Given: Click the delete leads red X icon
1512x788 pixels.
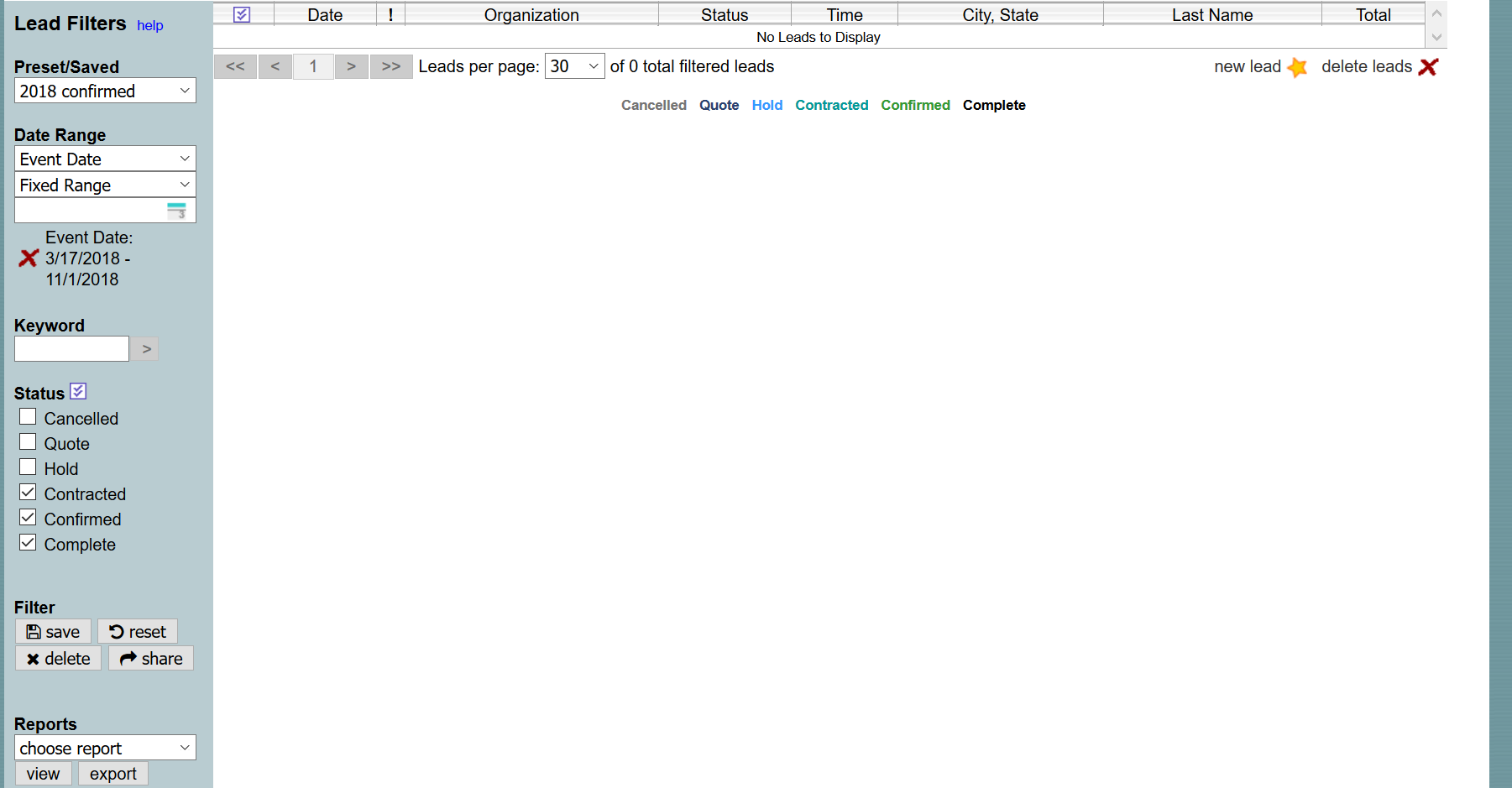Looking at the screenshot, I should click(1428, 67).
